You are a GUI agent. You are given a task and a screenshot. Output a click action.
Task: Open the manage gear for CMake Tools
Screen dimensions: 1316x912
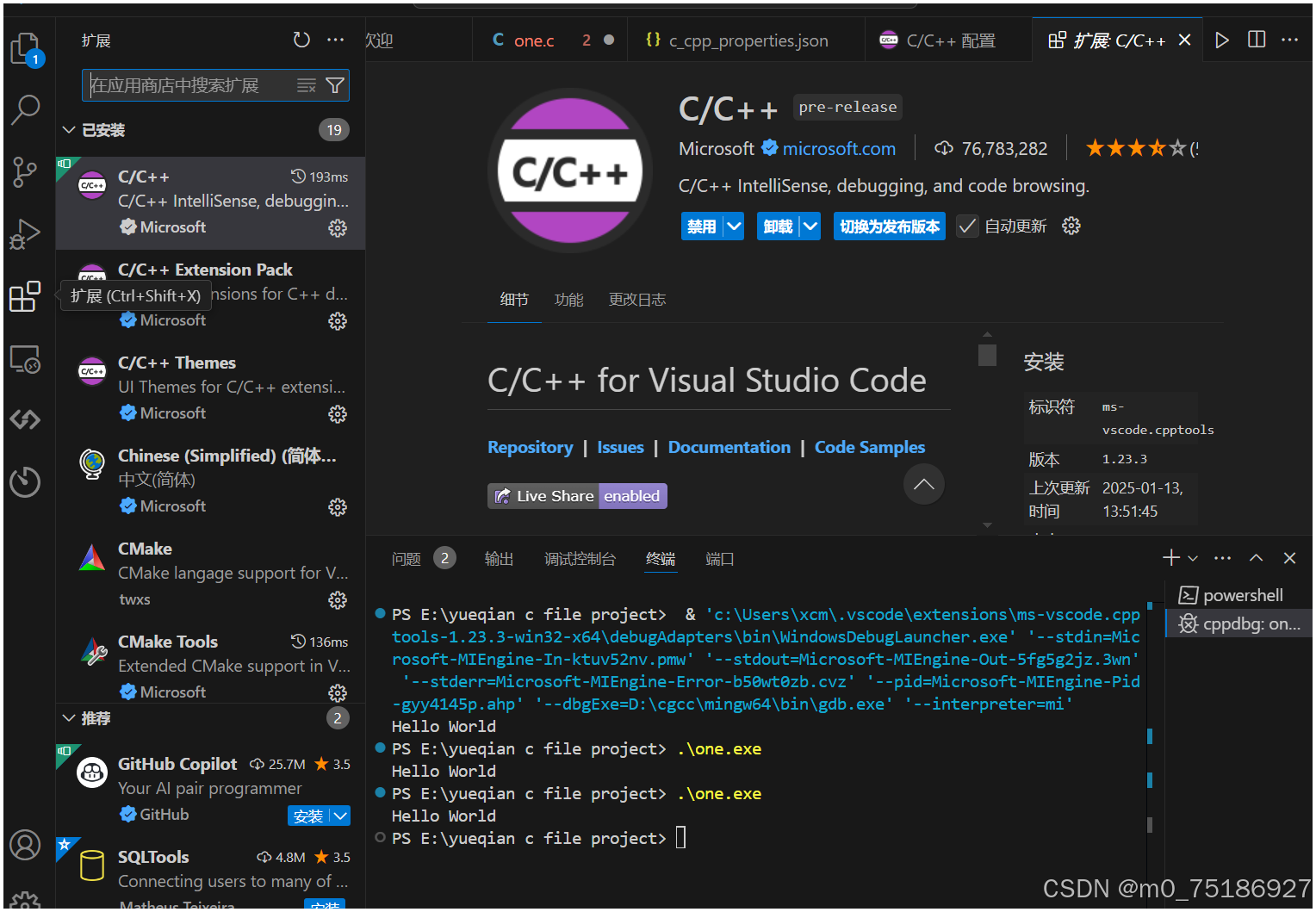click(338, 692)
